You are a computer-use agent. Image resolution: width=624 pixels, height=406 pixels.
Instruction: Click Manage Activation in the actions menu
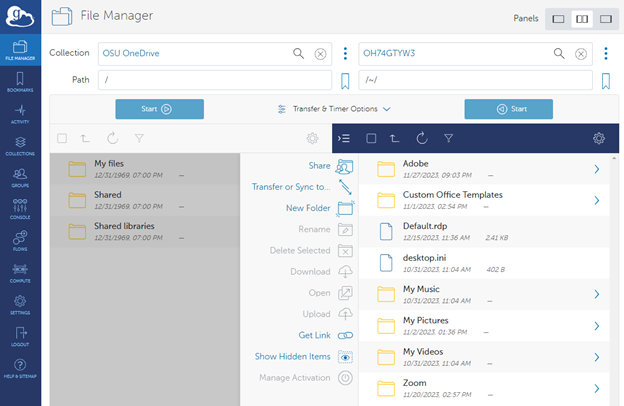(306, 378)
